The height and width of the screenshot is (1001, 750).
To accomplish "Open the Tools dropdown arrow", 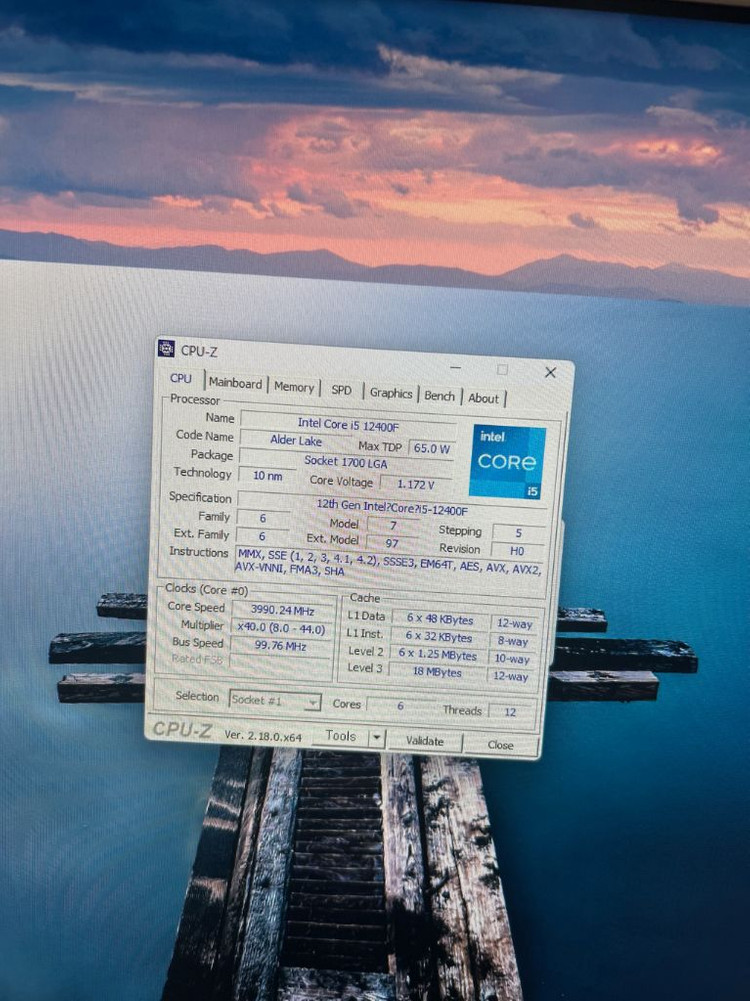I will 376,738.
